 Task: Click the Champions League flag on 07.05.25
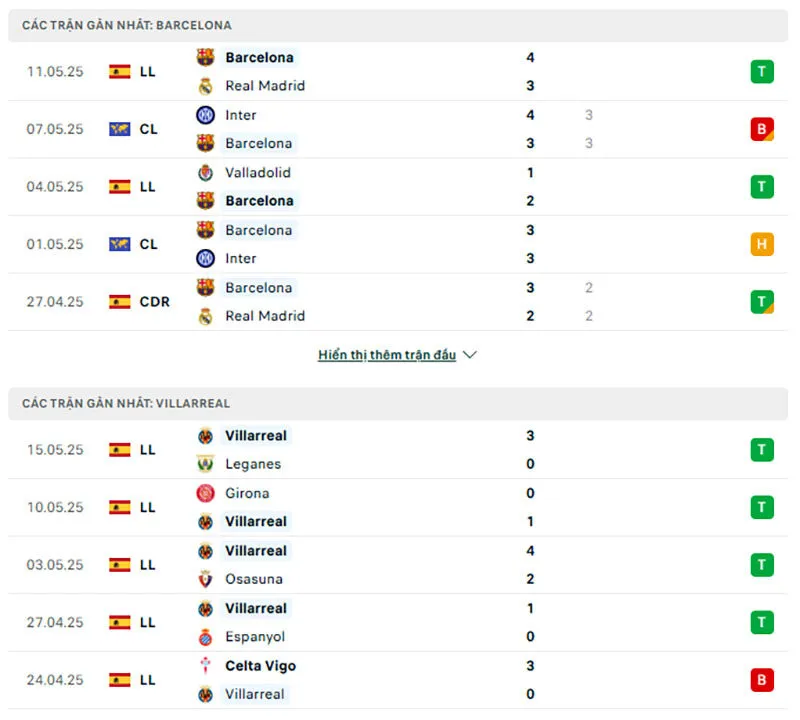coord(119,129)
